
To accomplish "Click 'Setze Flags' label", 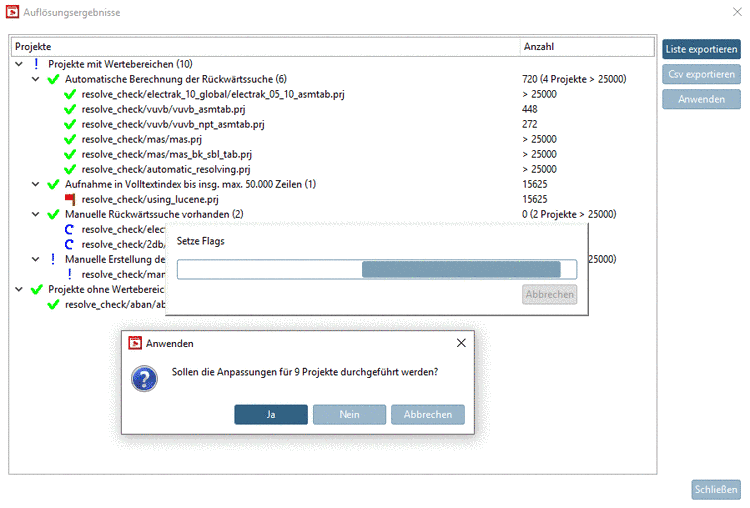I will coord(200,241).
